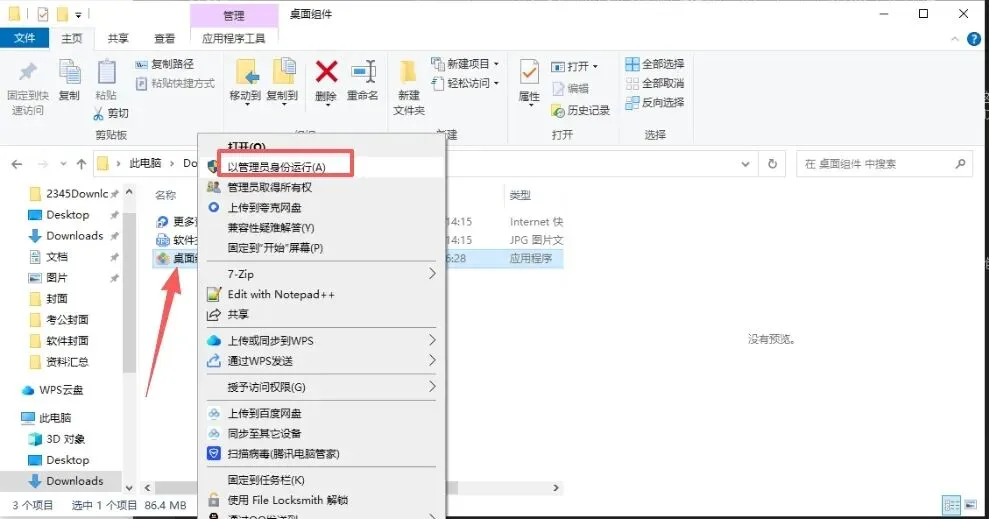Select 固定到"开始"屏幕(P)
The image size is (989, 519).
(322, 248)
